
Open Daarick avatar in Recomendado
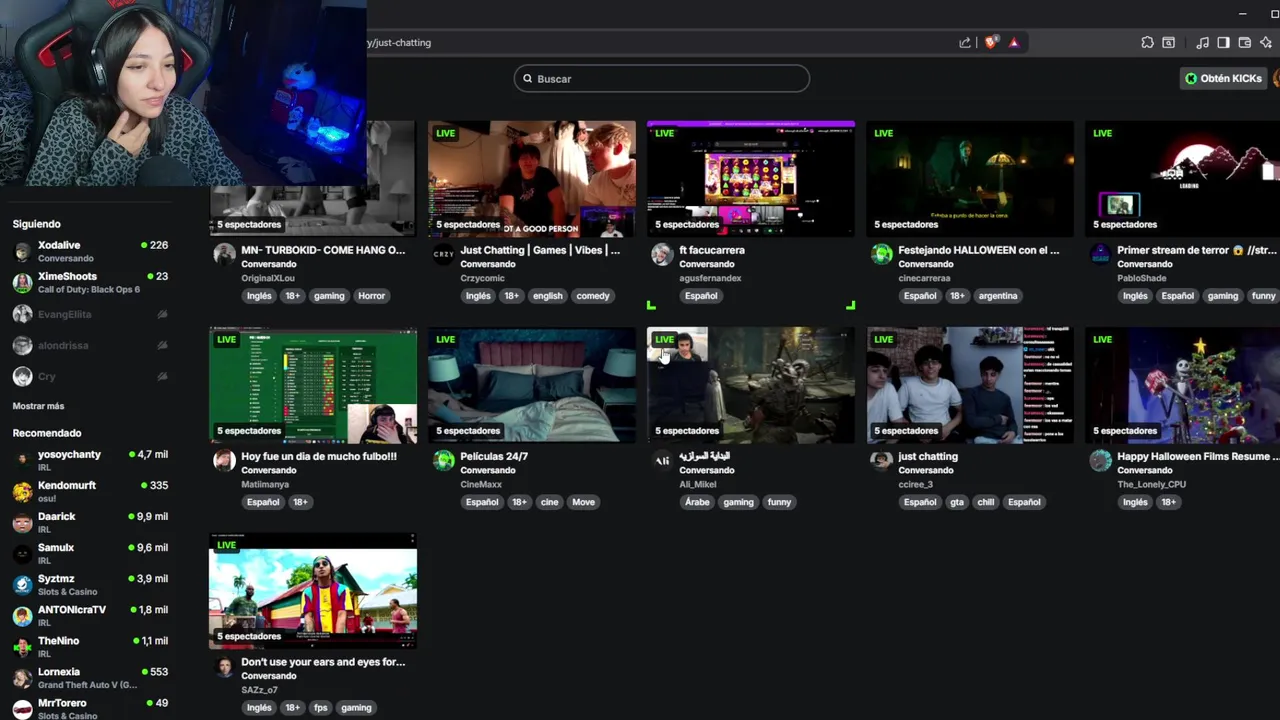point(22,523)
